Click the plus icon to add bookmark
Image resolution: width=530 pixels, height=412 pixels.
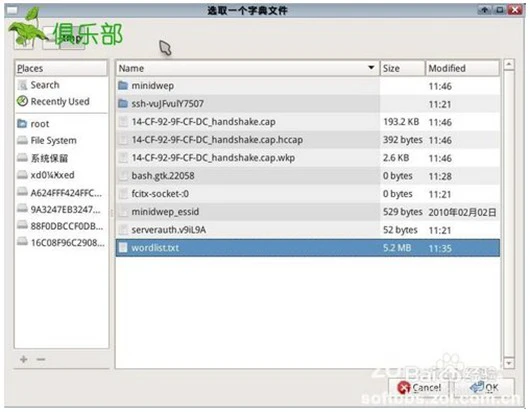[24, 359]
